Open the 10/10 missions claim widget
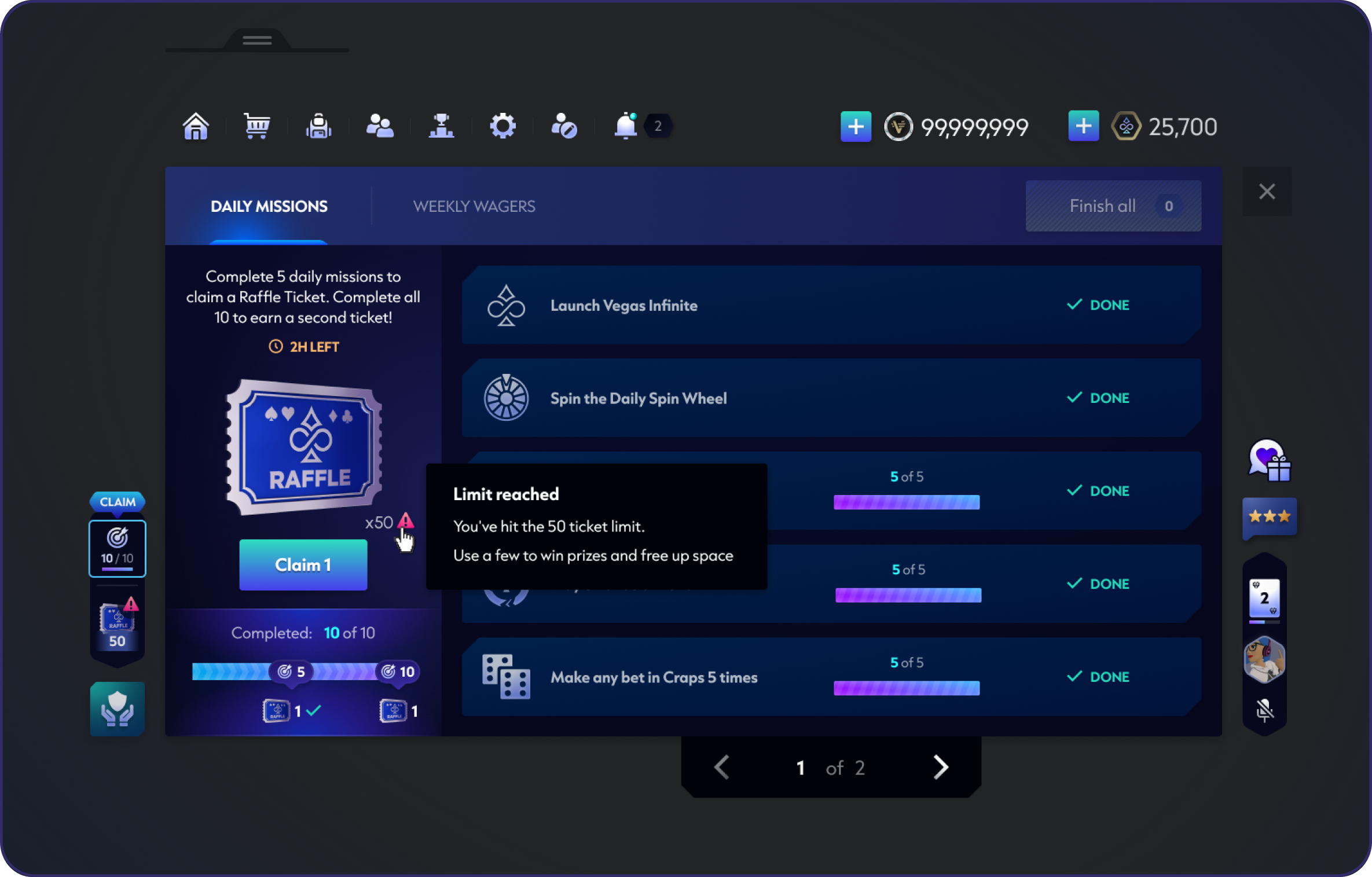Viewport: 1372px width, 877px height. pyautogui.click(x=118, y=548)
